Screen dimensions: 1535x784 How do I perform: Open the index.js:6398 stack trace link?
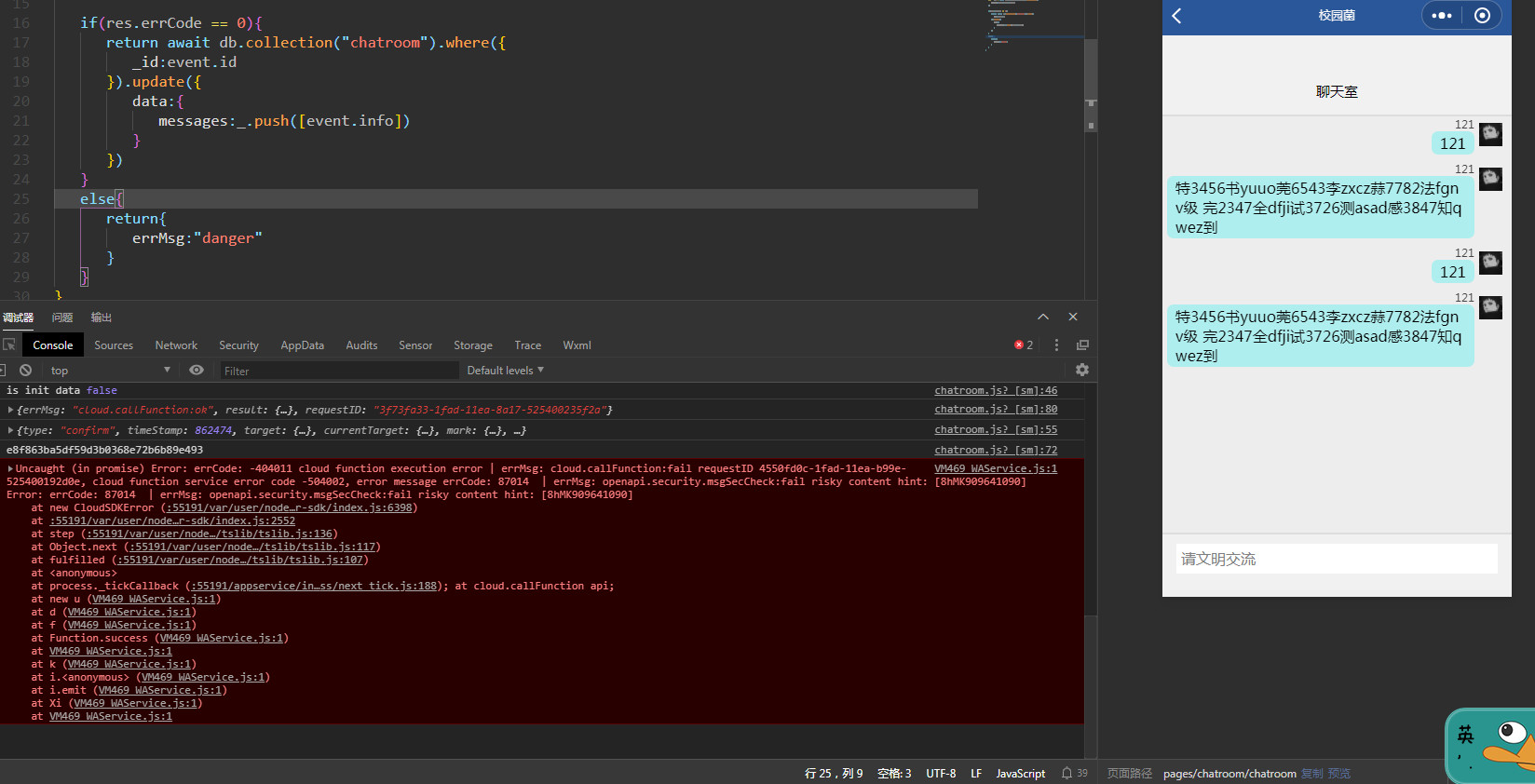[x=289, y=507]
